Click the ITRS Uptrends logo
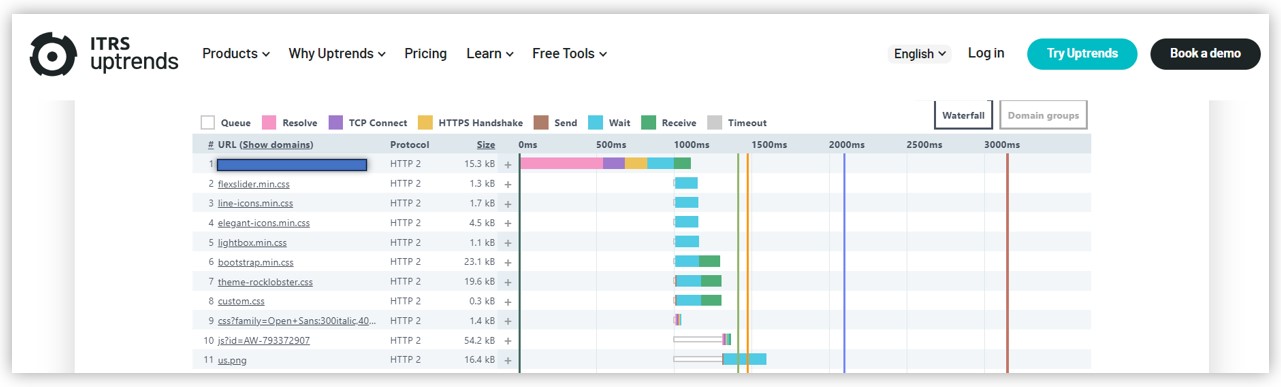This screenshot has height=387, width=1281. tap(104, 54)
